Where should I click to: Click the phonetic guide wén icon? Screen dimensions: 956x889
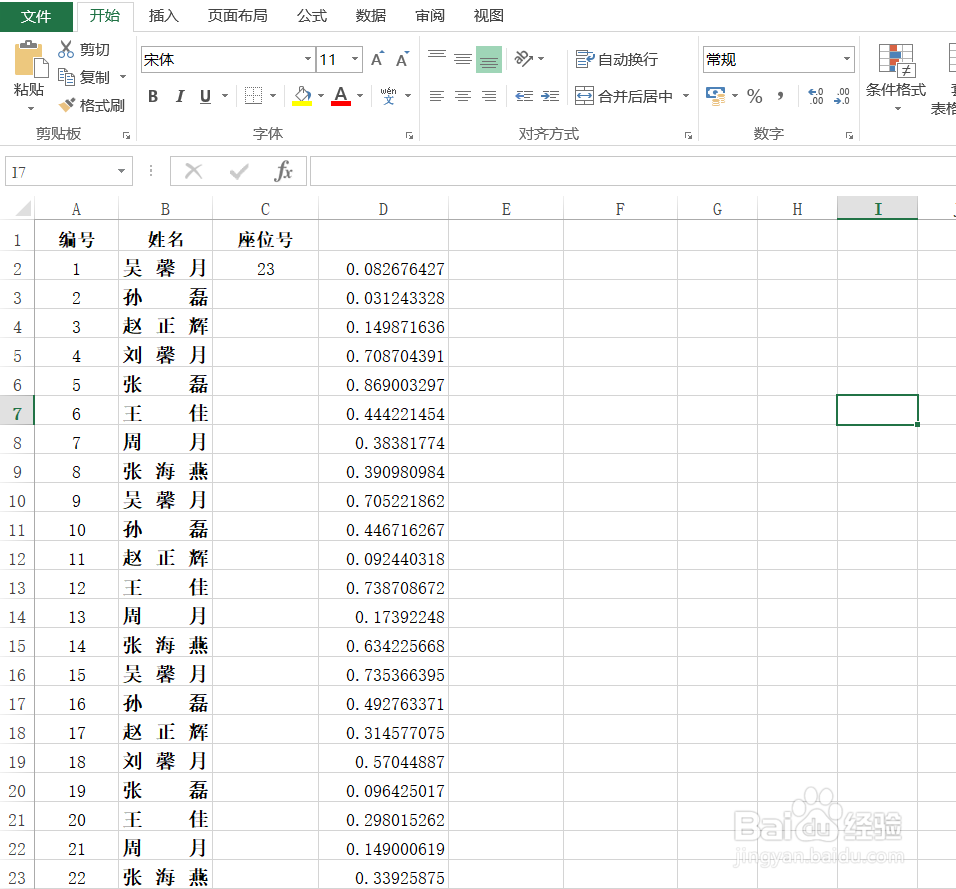388,96
